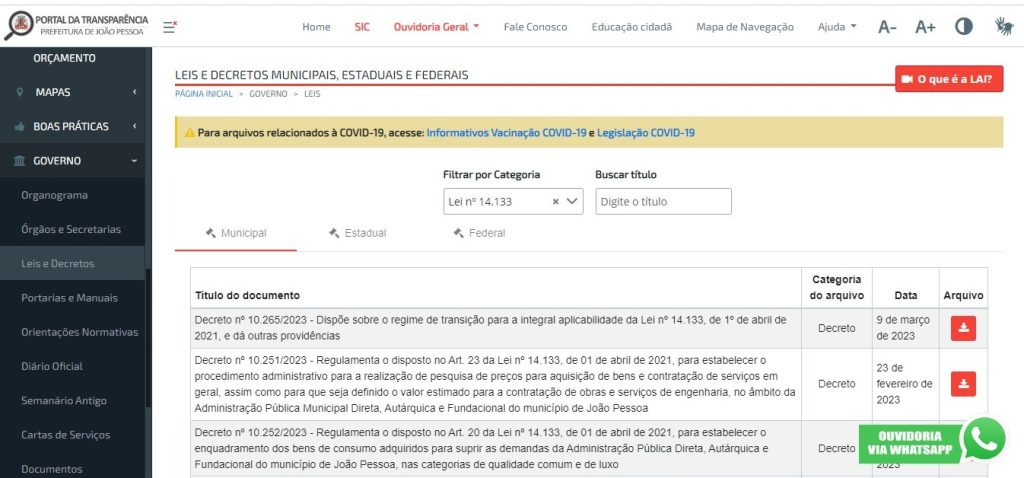Open Fale Conosco page
Image resolution: width=1024 pixels, height=478 pixels.
pos(536,27)
